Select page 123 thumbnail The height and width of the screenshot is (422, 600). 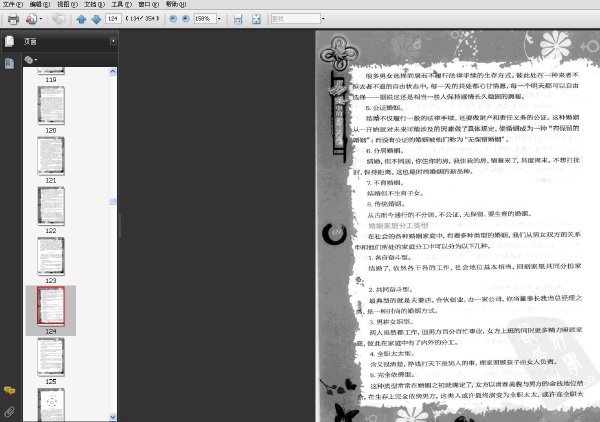[51, 256]
